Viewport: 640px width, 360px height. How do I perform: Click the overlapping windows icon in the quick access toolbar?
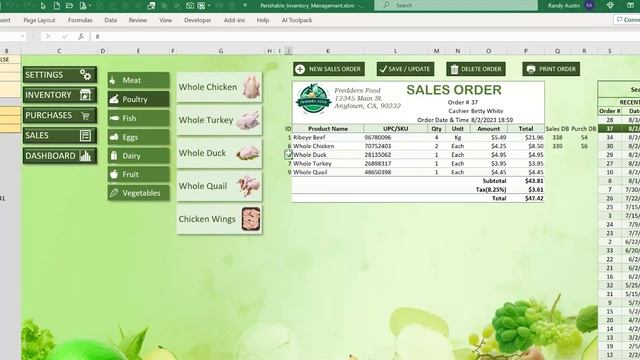(x=151, y=6)
